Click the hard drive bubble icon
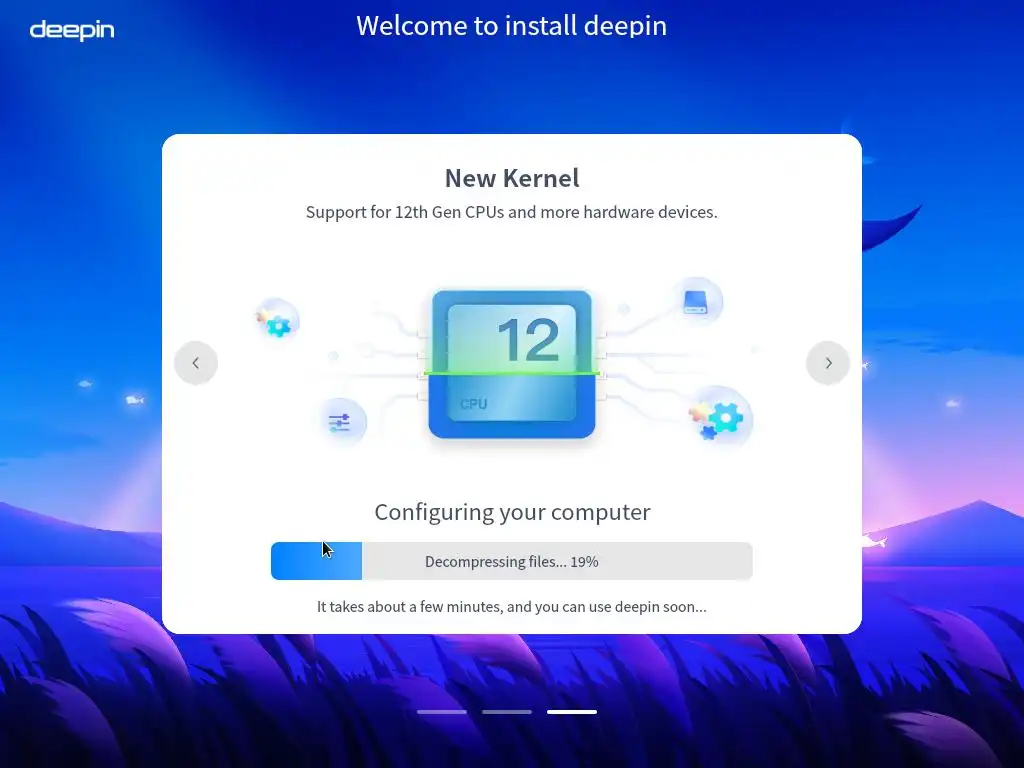This screenshot has height=768, width=1024. click(x=697, y=302)
